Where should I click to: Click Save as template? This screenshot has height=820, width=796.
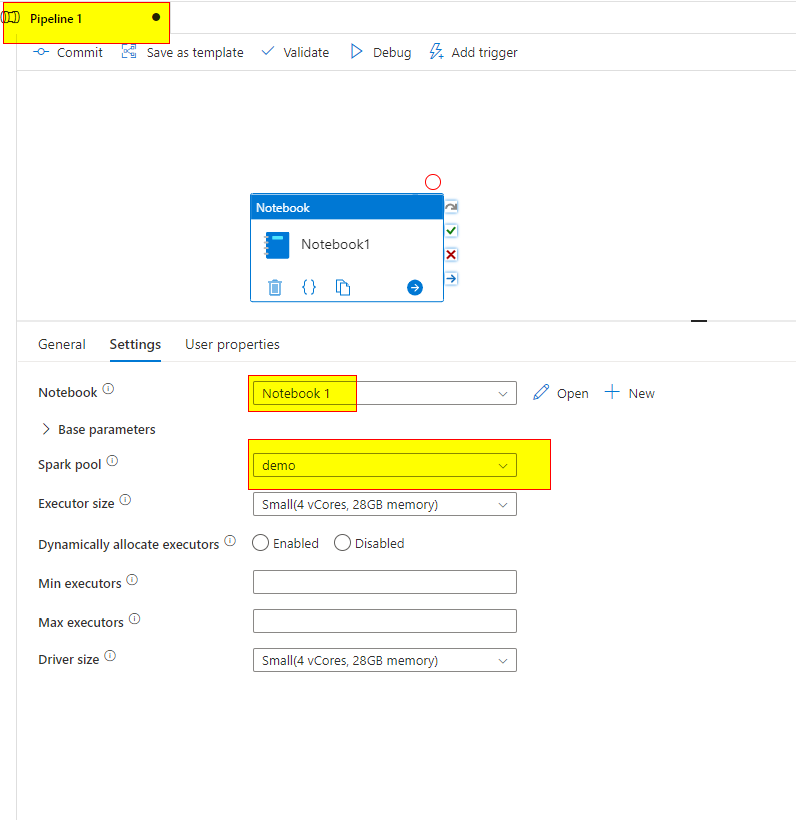tap(183, 52)
